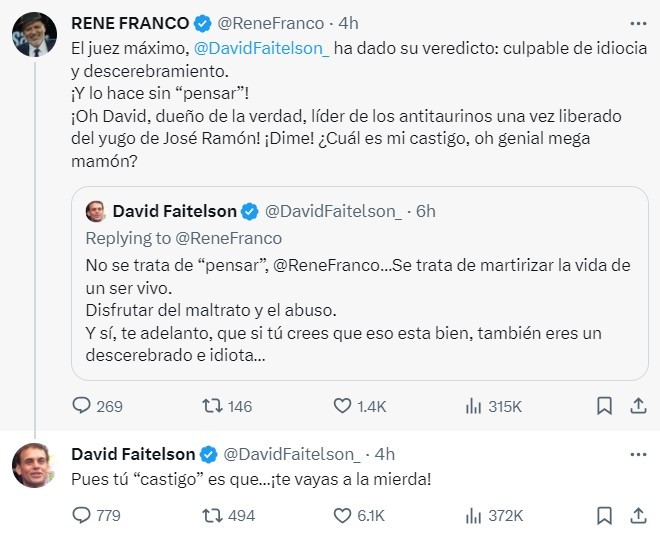Open more options on Rene Franco's tweet
The image size is (660, 535).
637,22
